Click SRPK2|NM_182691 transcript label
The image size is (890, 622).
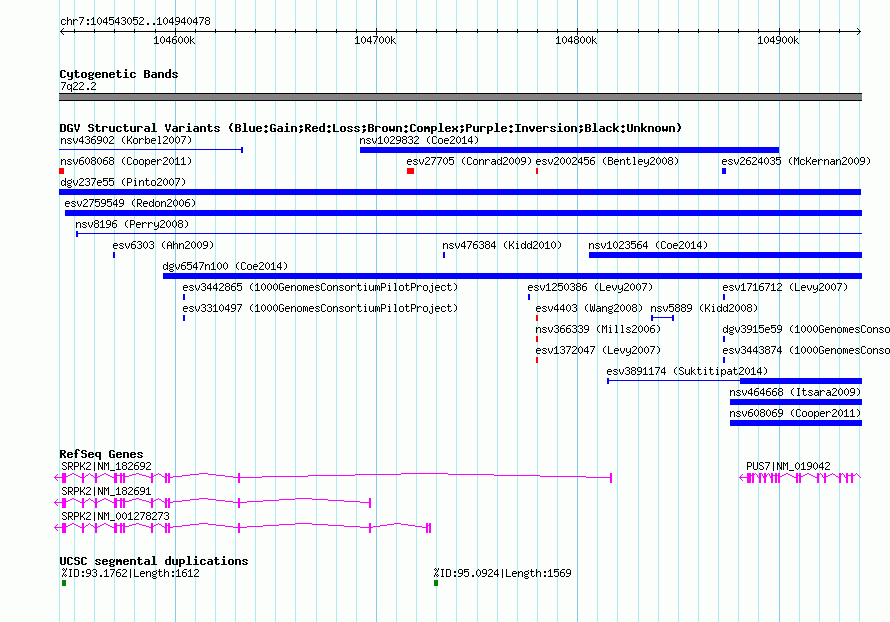(107, 491)
